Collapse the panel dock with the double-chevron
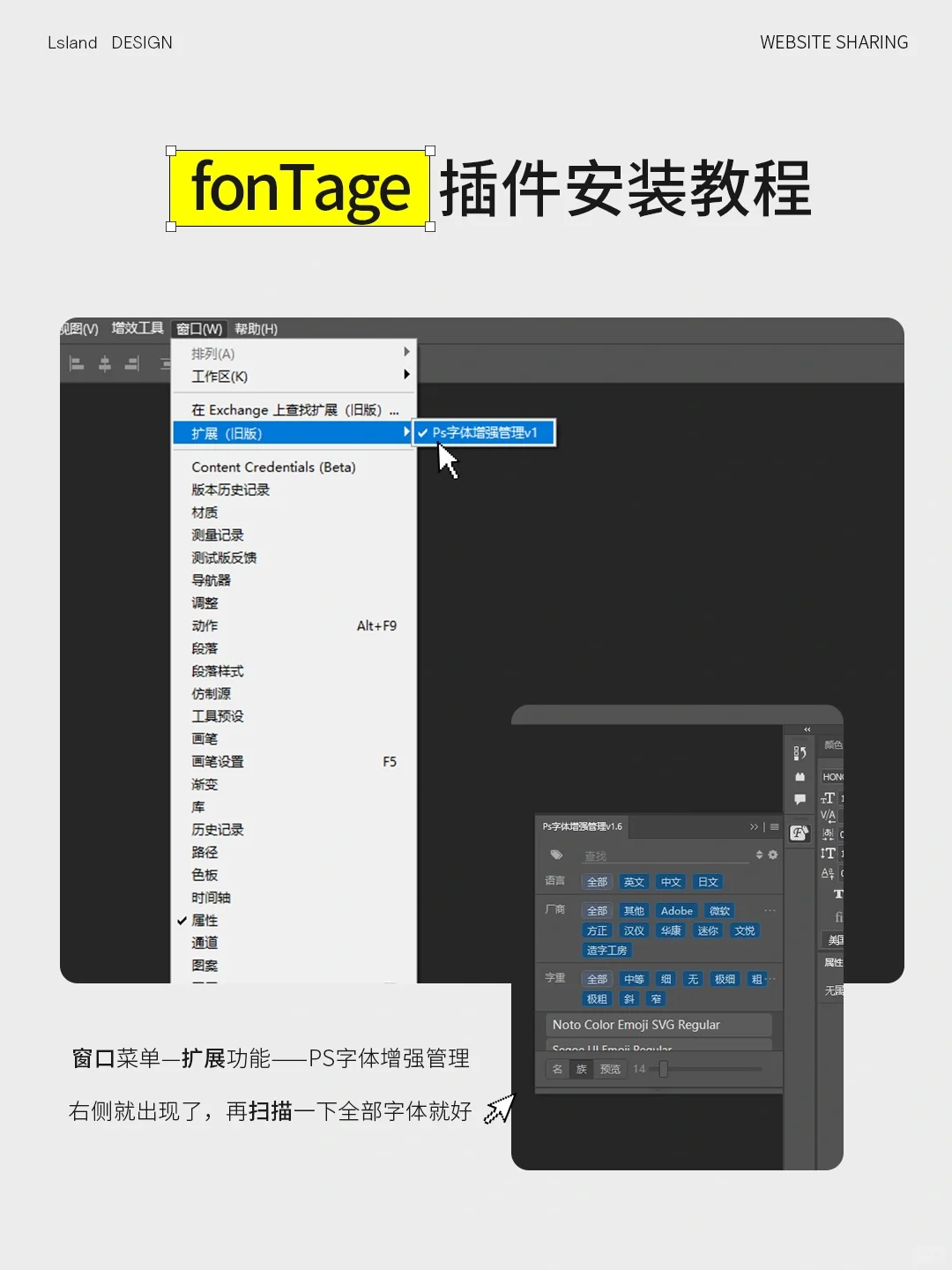The width and height of the screenshot is (952, 1270). pos(807,729)
